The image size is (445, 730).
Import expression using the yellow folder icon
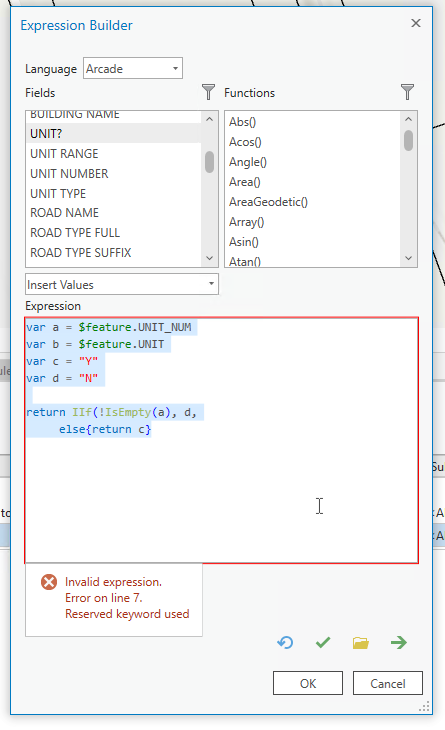point(361,643)
